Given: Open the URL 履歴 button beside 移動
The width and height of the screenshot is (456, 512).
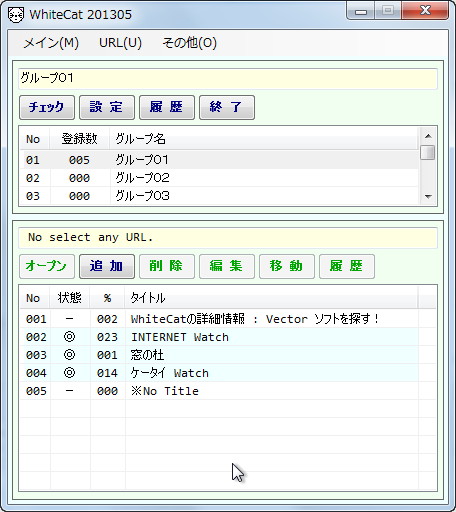Looking at the screenshot, I should (x=347, y=266).
